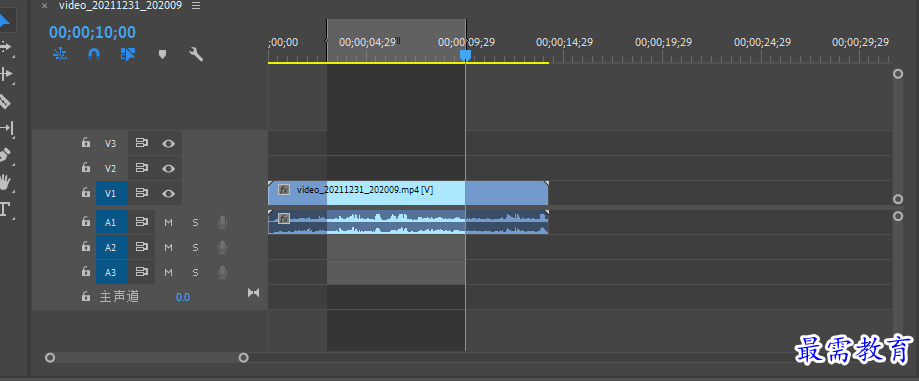This screenshot has height=381, width=919.
Task: Close the video_20211231_202009 sequence tab
Action: pyautogui.click(x=45, y=6)
